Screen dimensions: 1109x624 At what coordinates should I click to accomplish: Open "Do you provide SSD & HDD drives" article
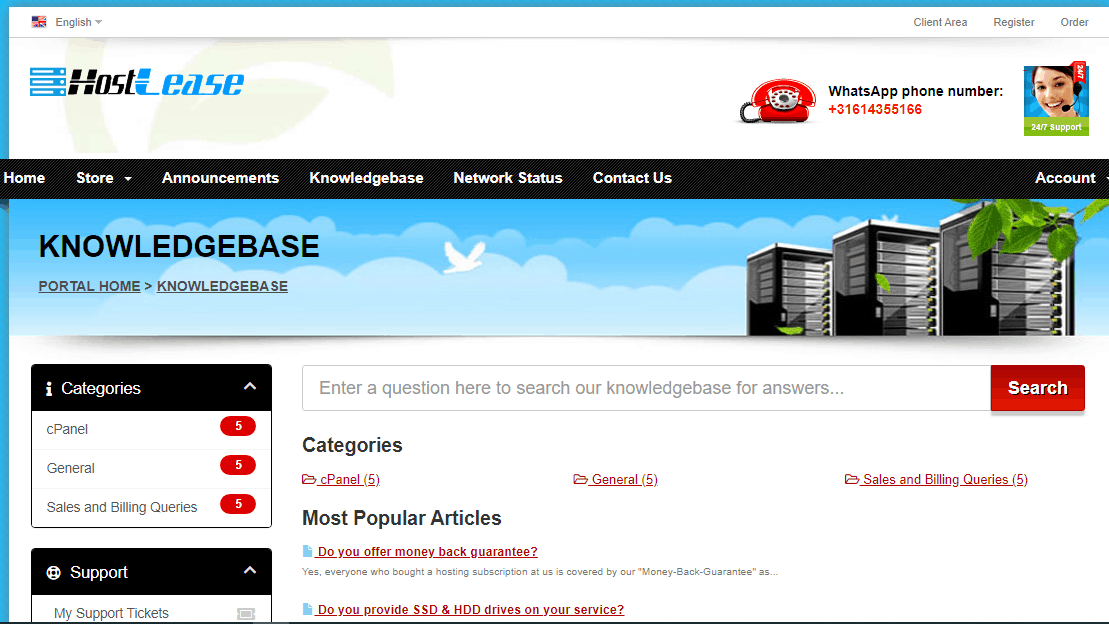click(x=470, y=609)
